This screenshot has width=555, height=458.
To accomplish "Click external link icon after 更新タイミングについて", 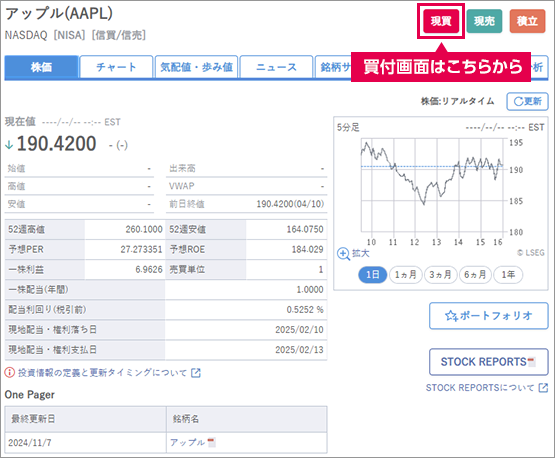I will (x=196, y=373).
